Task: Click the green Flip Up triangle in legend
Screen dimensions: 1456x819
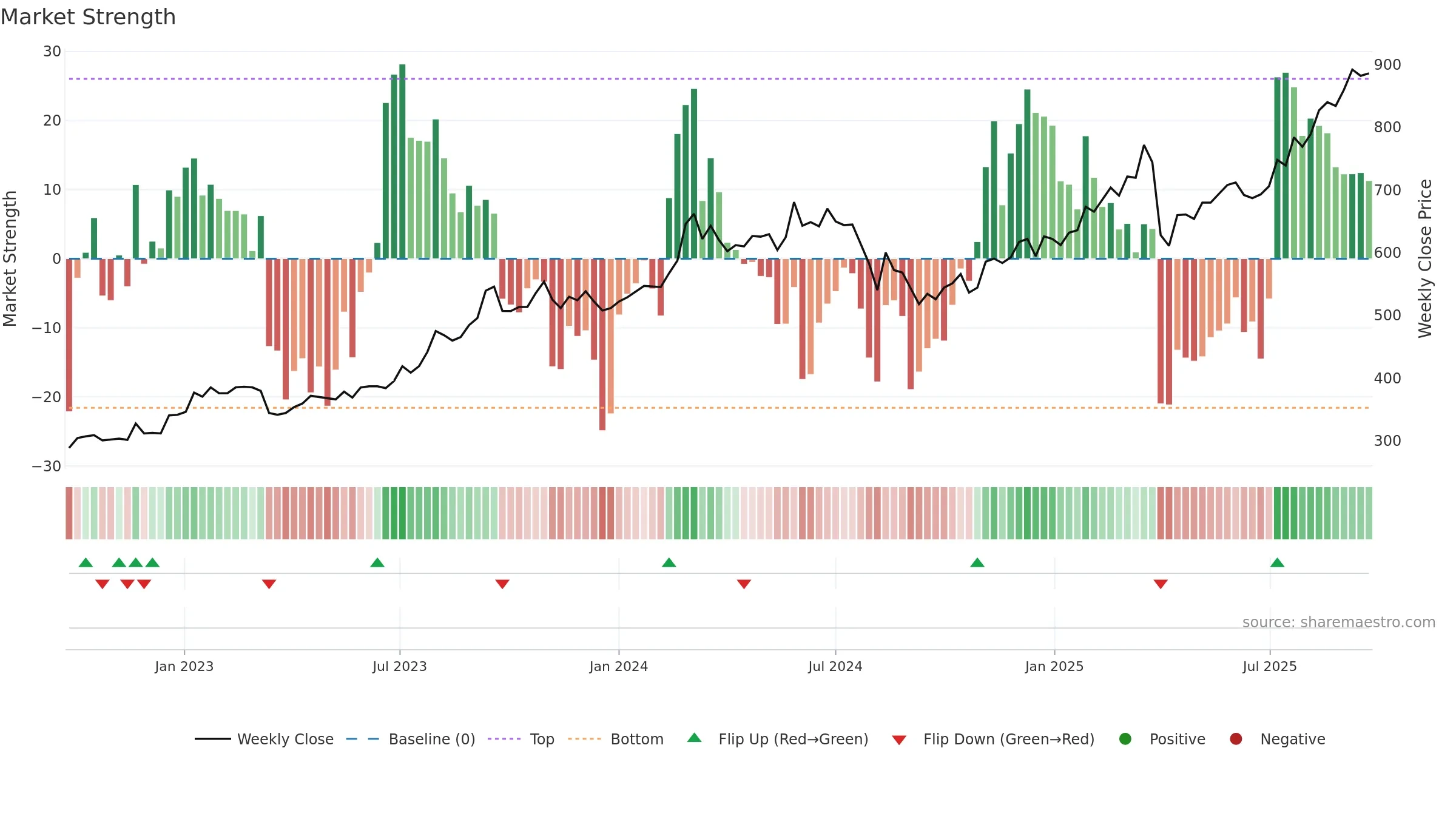Action: click(695, 738)
